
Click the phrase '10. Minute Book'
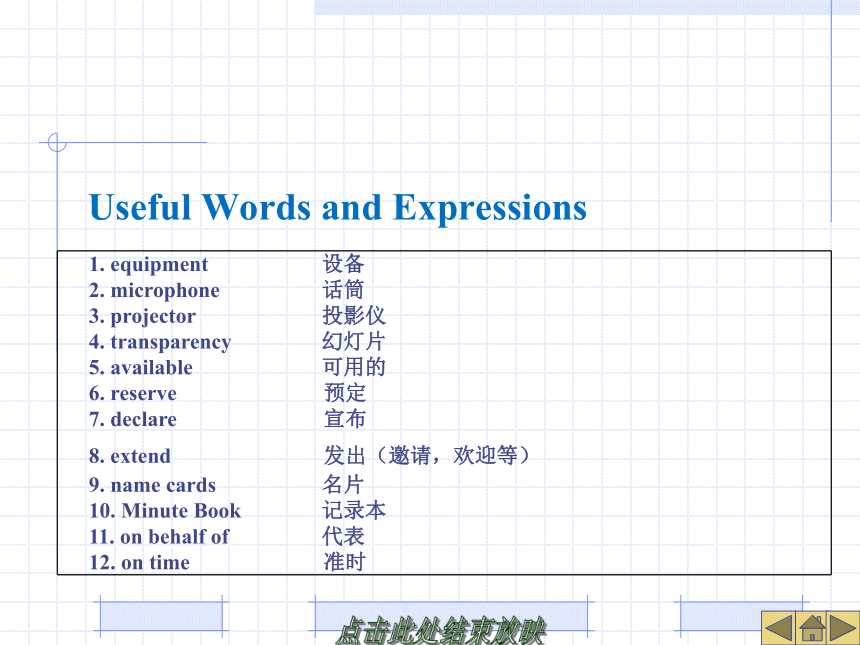[165, 511]
